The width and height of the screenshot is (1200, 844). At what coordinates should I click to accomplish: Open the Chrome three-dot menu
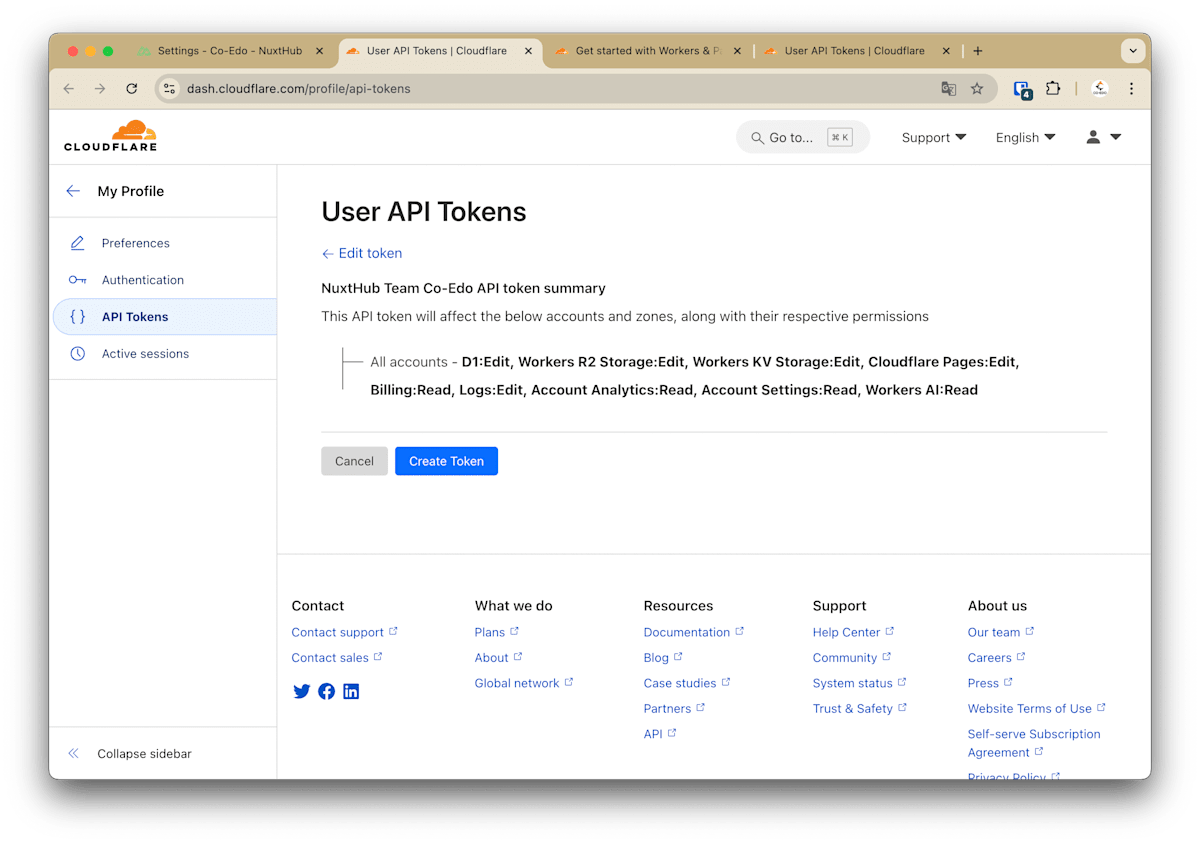coord(1131,89)
